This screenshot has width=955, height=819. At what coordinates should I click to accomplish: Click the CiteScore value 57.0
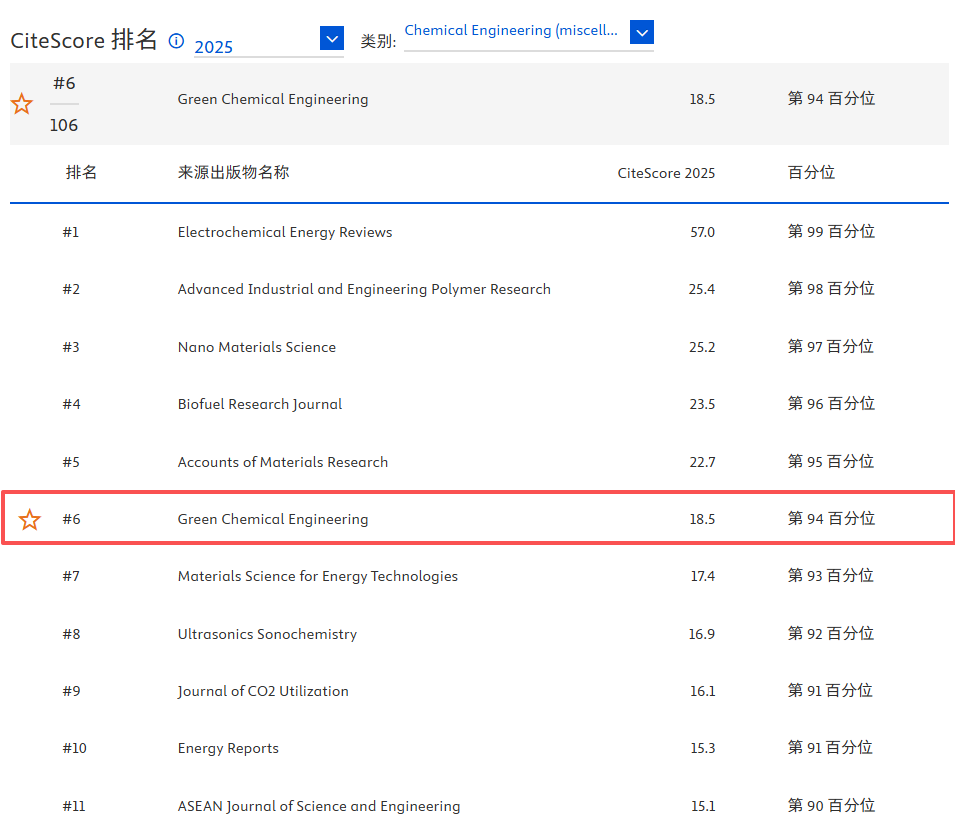click(703, 232)
